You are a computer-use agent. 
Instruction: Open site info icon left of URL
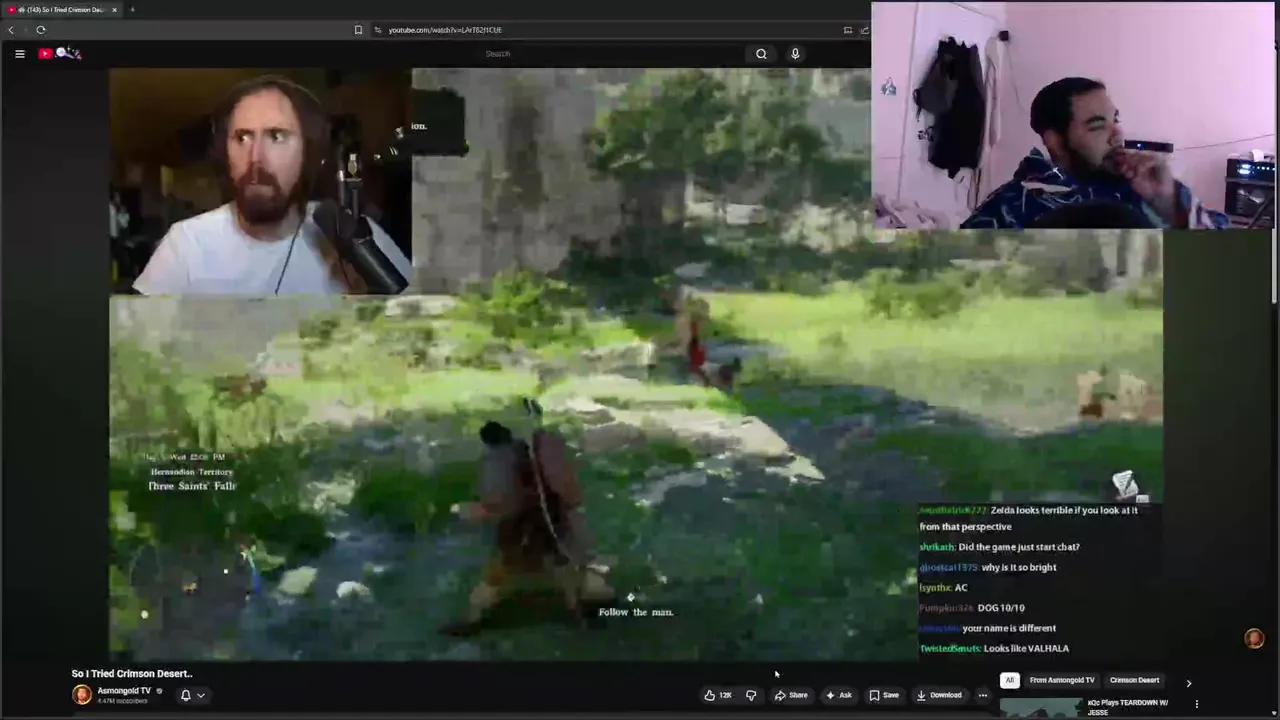click(378, 30)
